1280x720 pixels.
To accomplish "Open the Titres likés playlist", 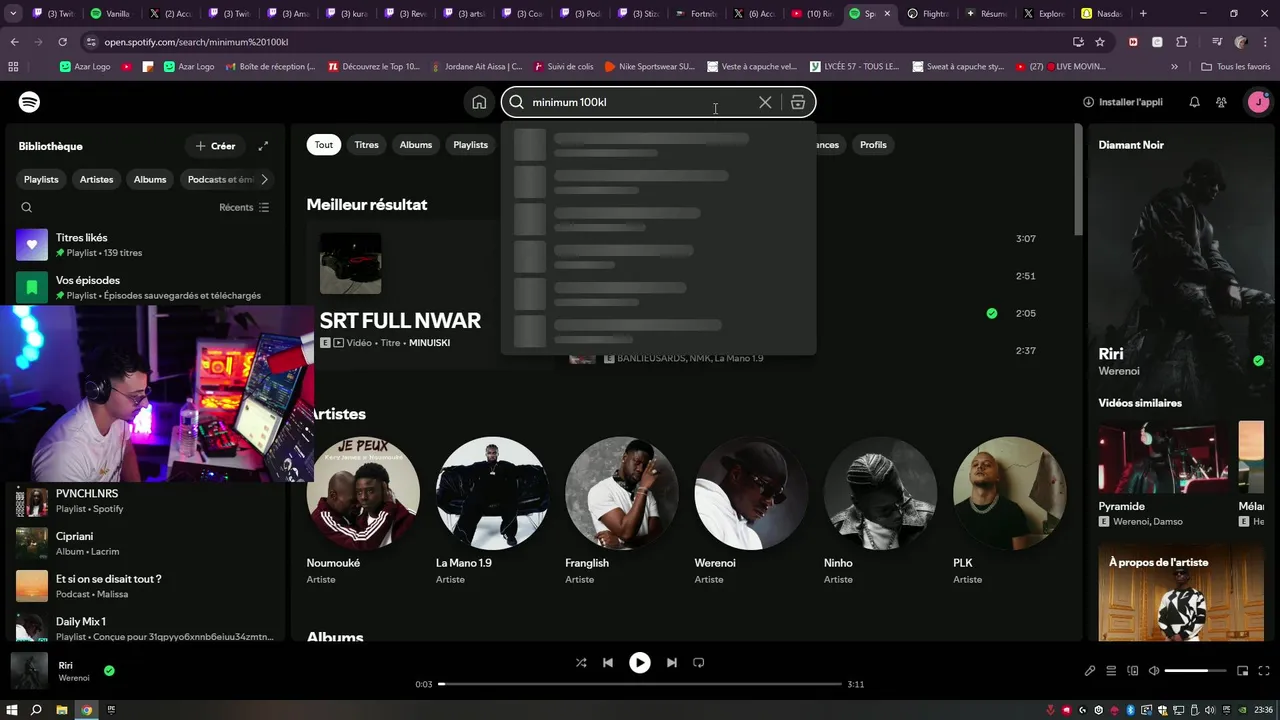I will 145,245.
